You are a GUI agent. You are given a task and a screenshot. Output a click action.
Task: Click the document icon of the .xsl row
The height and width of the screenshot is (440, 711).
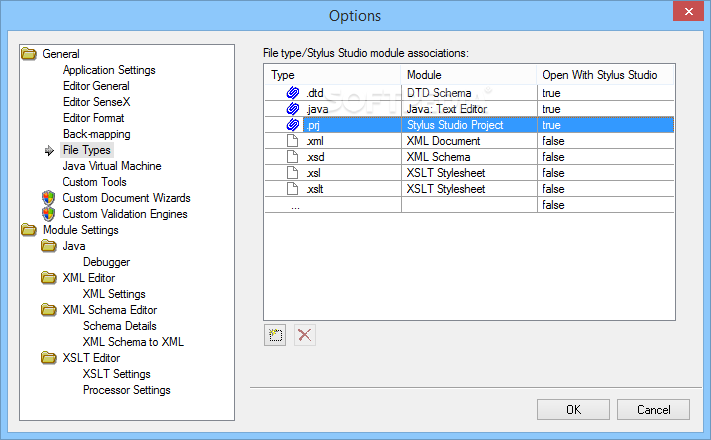click(293, 173)
